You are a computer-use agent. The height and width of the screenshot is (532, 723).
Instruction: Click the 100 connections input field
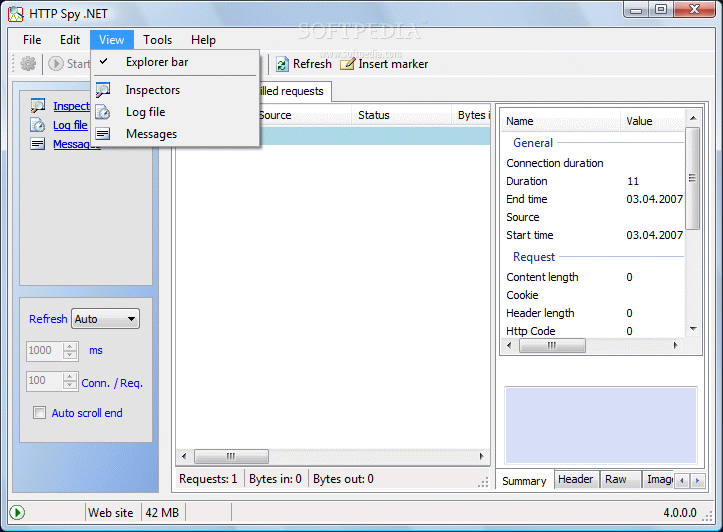pyautogui.click(x=45, y=381)
